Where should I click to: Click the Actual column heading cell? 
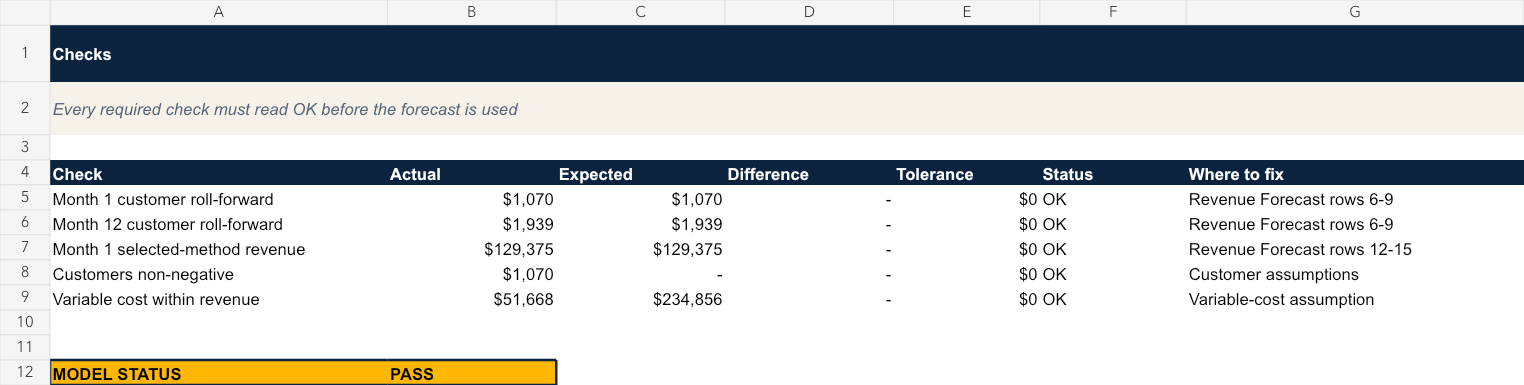click(x=471, y=173)
